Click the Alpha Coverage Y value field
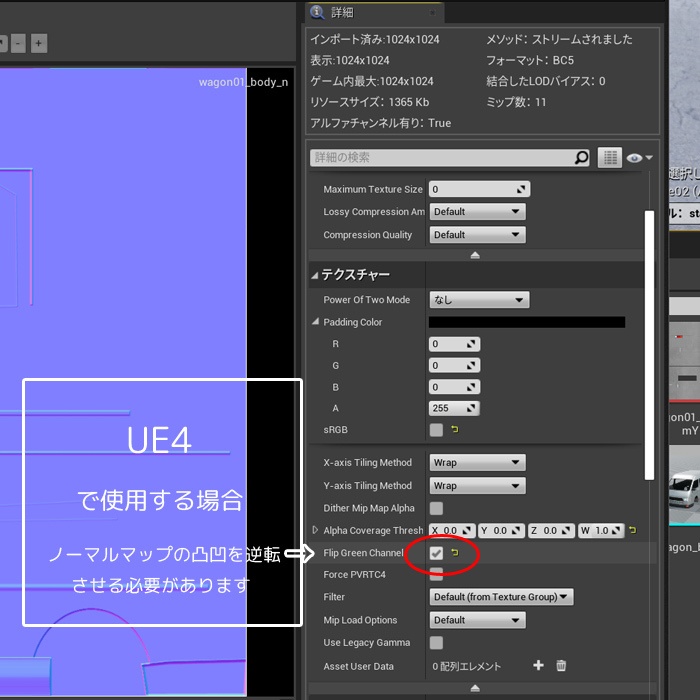The height and width of the screenshot is (700, 700). (x=502, y=530)
